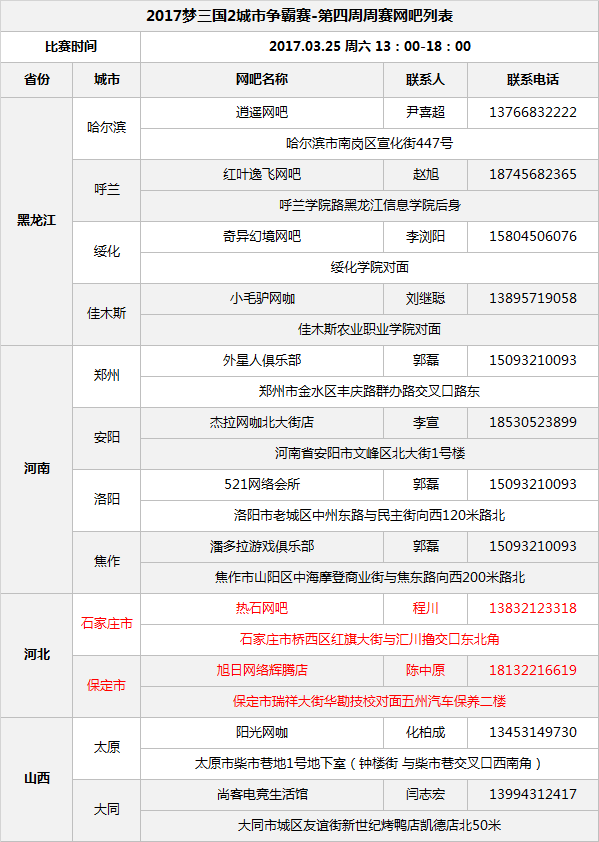This screenshot has height=842, width=599.
Task: Click the 尚客电竞生活馆 cell
Action: [x=262, y=795]
